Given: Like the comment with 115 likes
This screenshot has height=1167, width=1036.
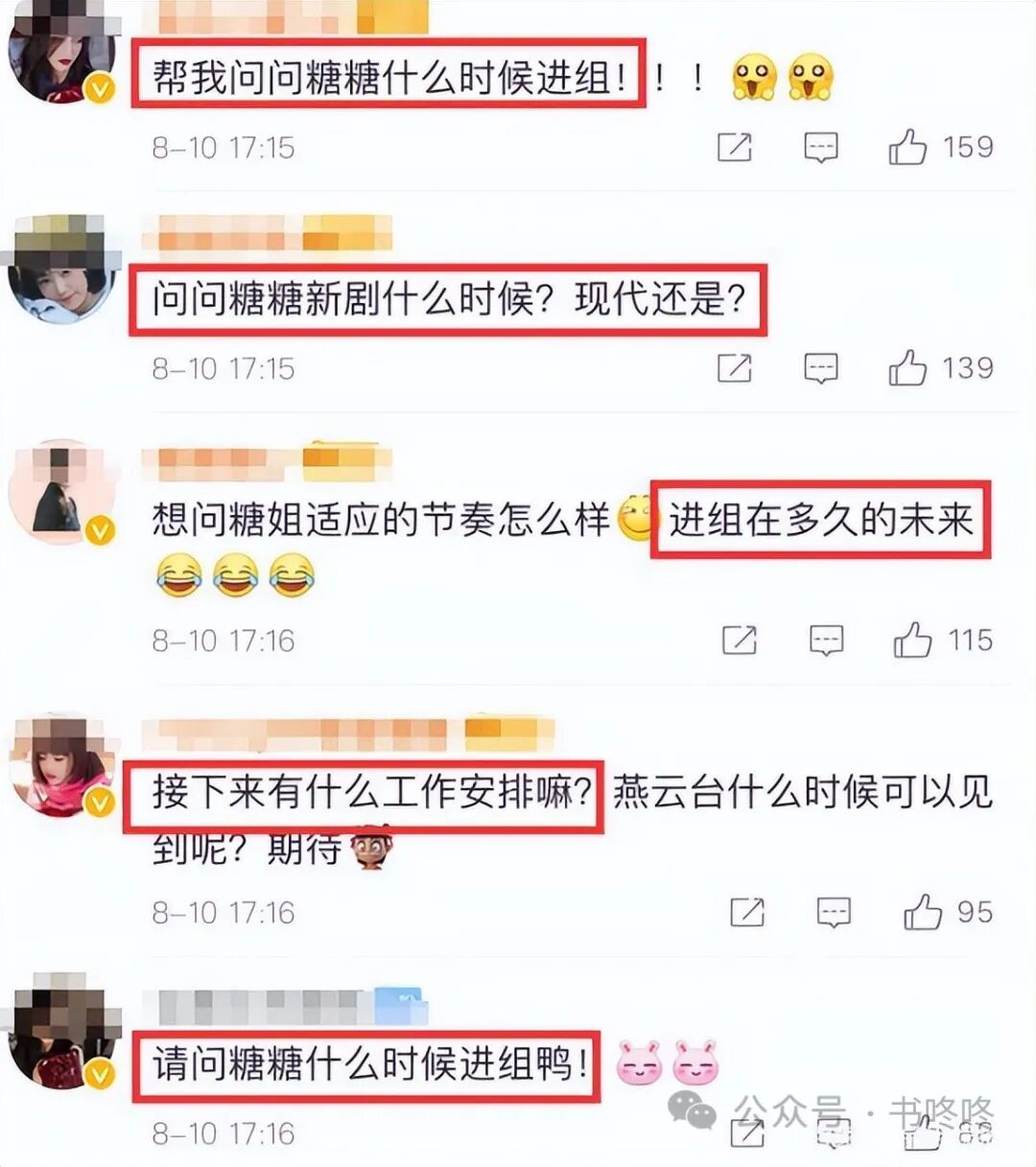Looking at the screenshot, I should (912, 640).
